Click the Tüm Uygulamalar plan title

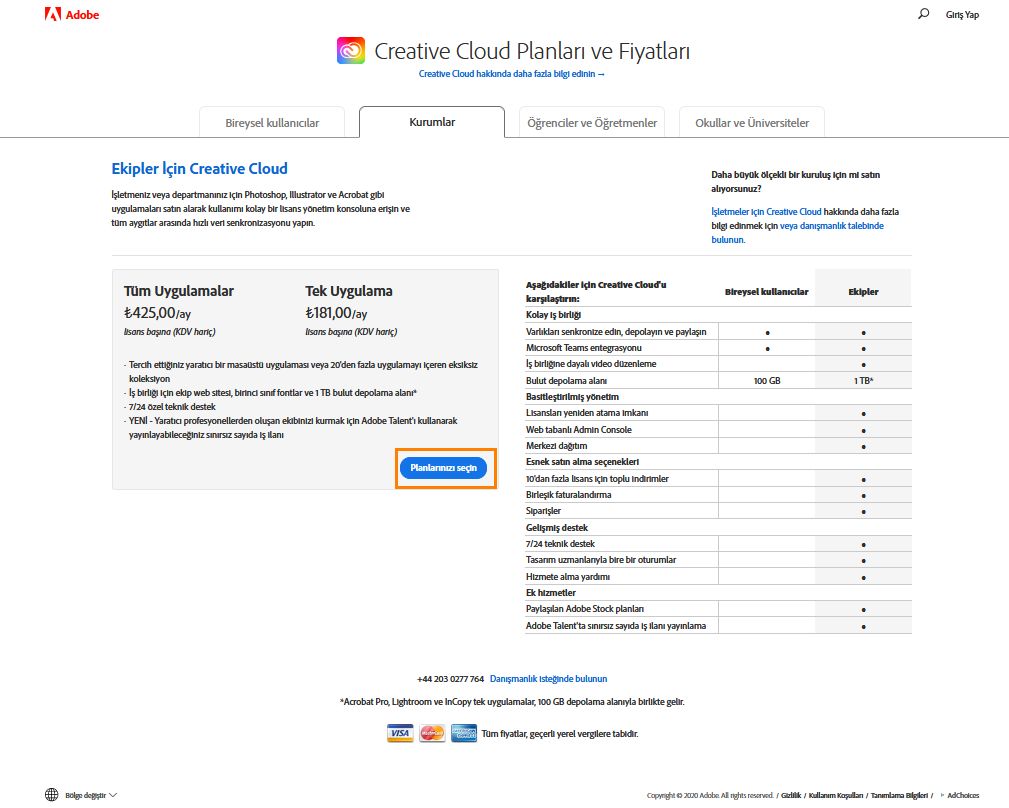[x=179, y=291]
